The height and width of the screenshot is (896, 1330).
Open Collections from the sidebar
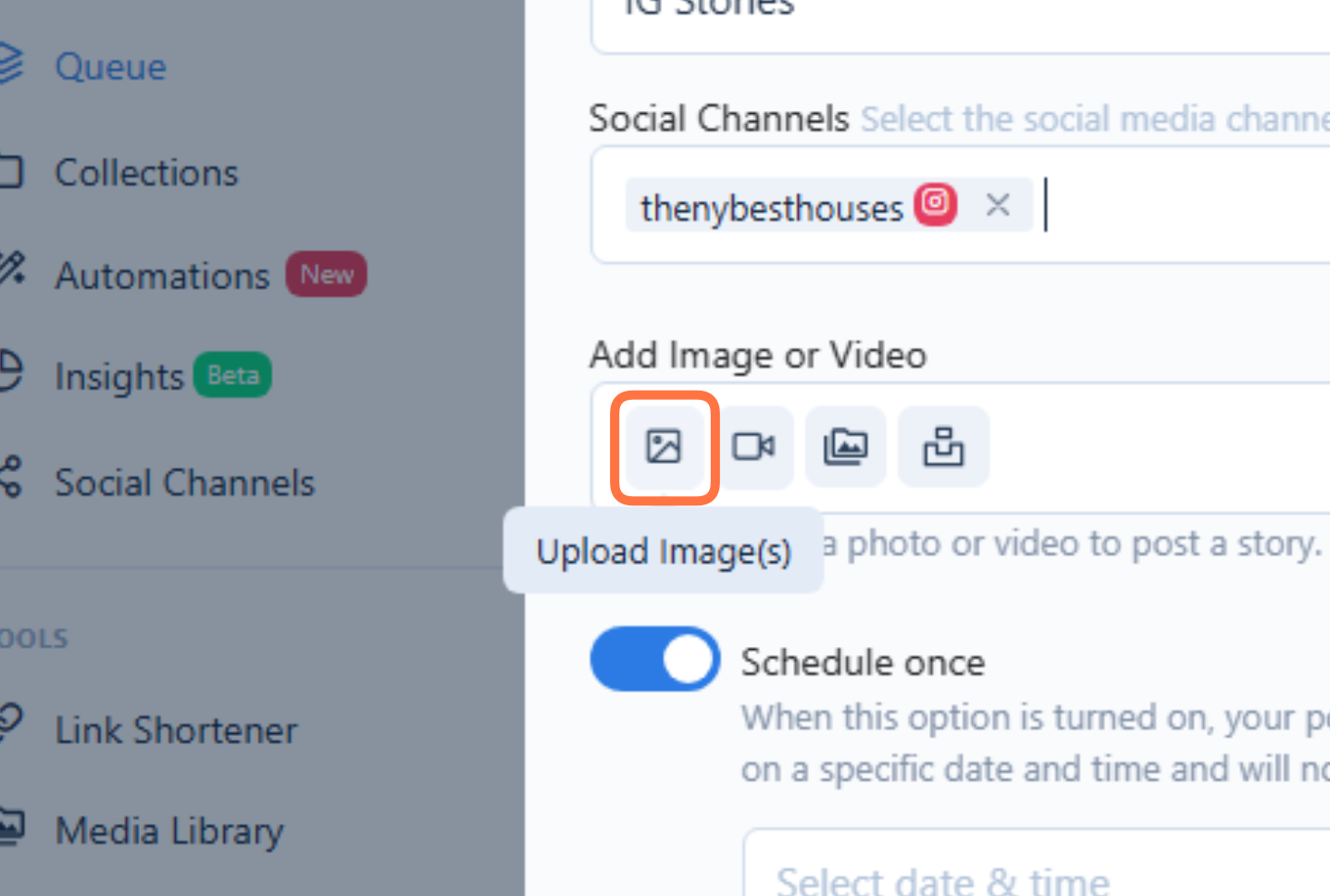point(145,172)
